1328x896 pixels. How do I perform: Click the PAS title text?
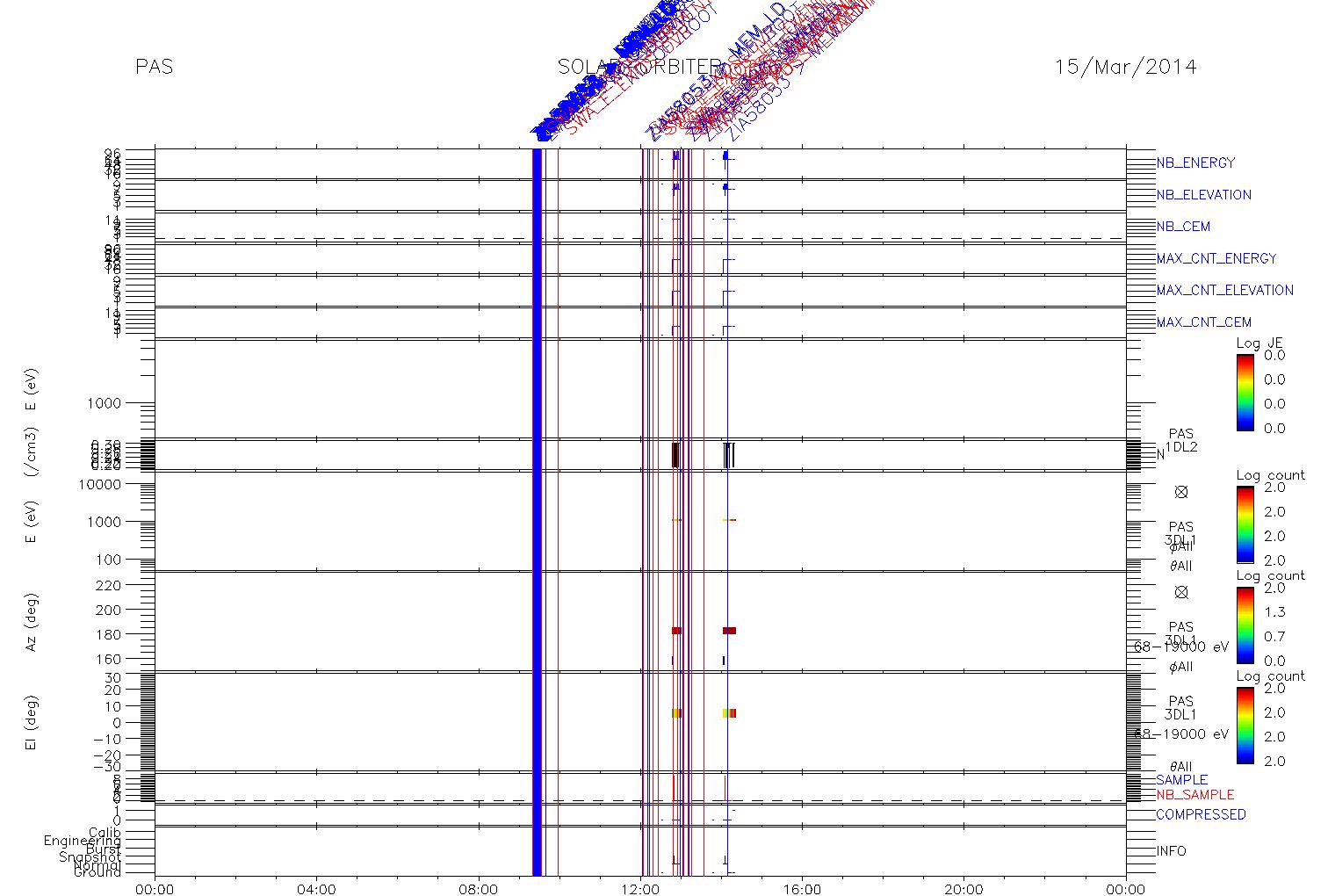(155, 68)
